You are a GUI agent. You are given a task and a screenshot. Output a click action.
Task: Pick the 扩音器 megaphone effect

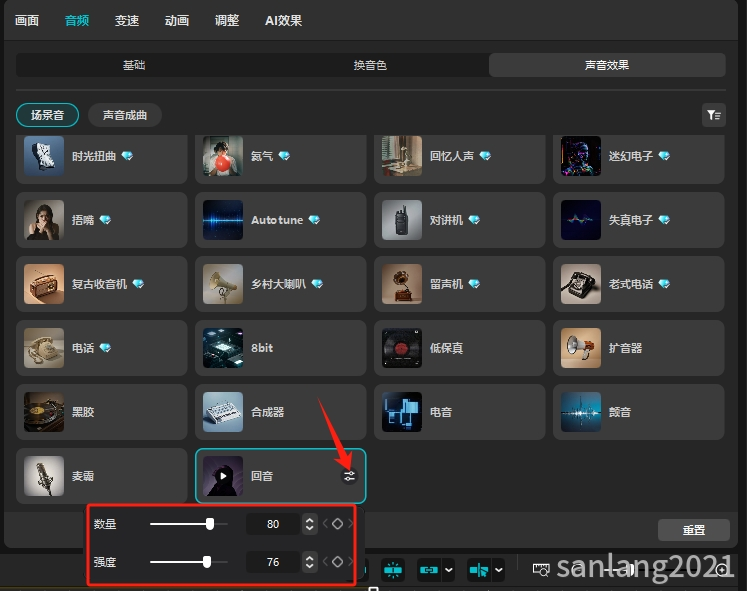639,348
